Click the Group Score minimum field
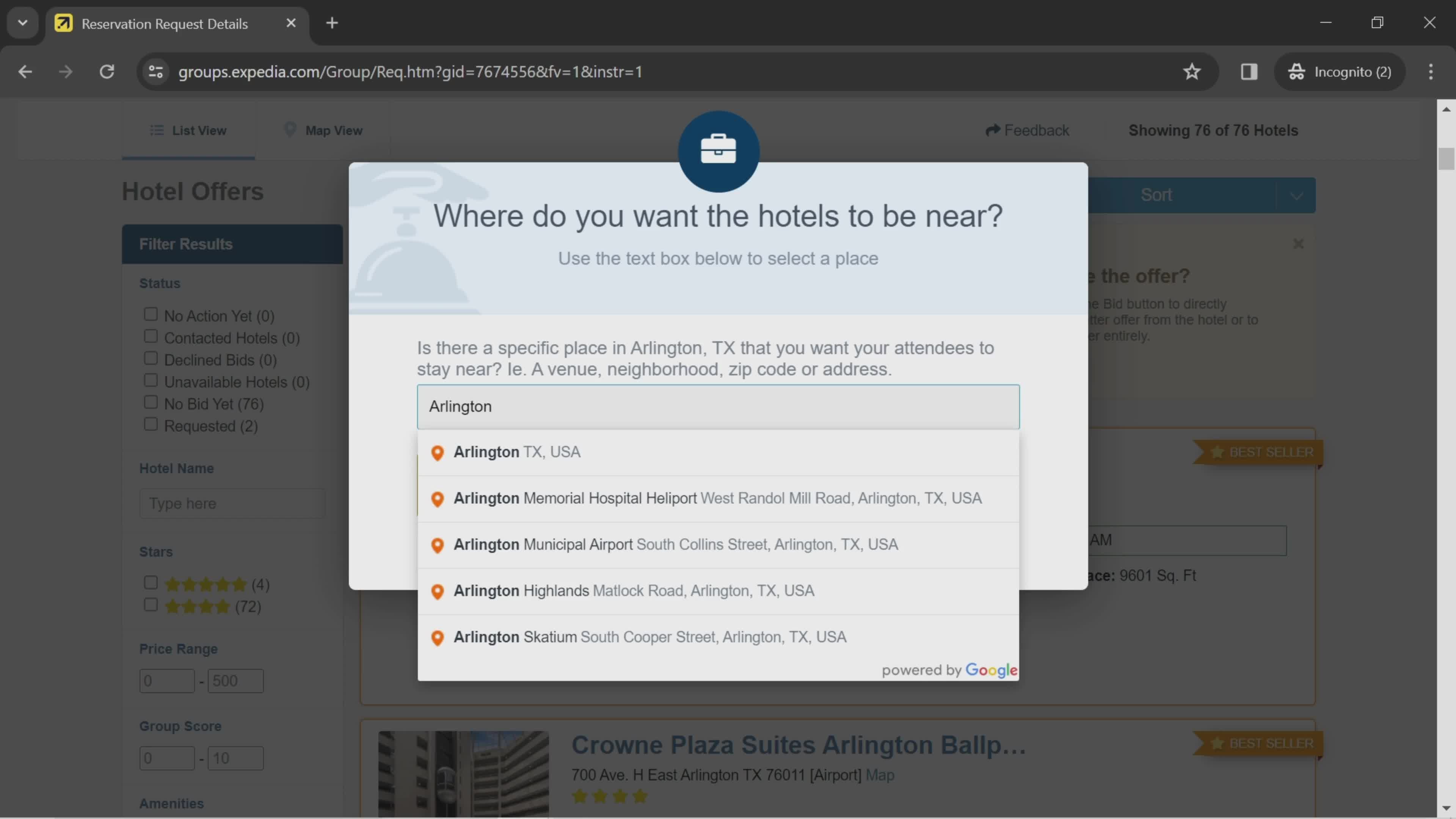1456x819 pixels. pos(167,758)
